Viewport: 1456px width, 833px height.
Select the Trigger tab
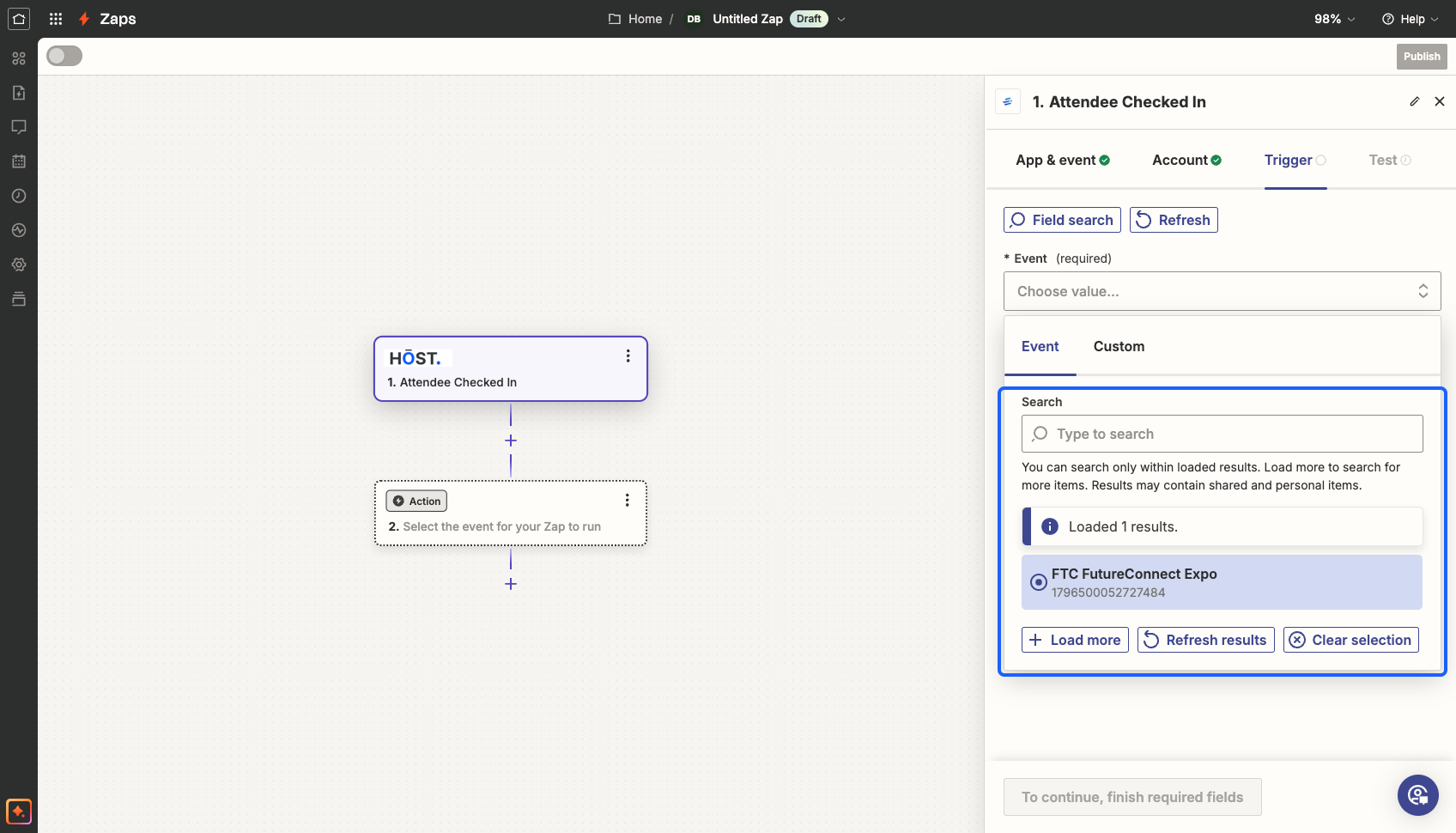[x=1295, y=160]
